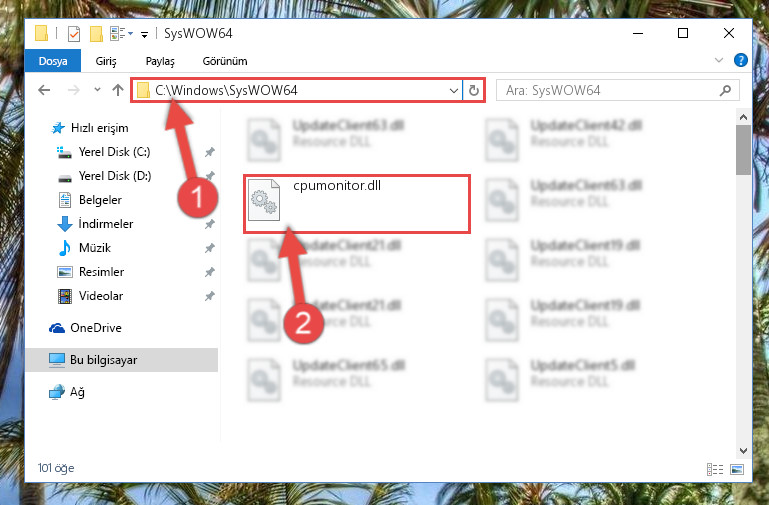Close the SysWOW64 window
Viewport: 769px width, 505px height.
(729, 33)
